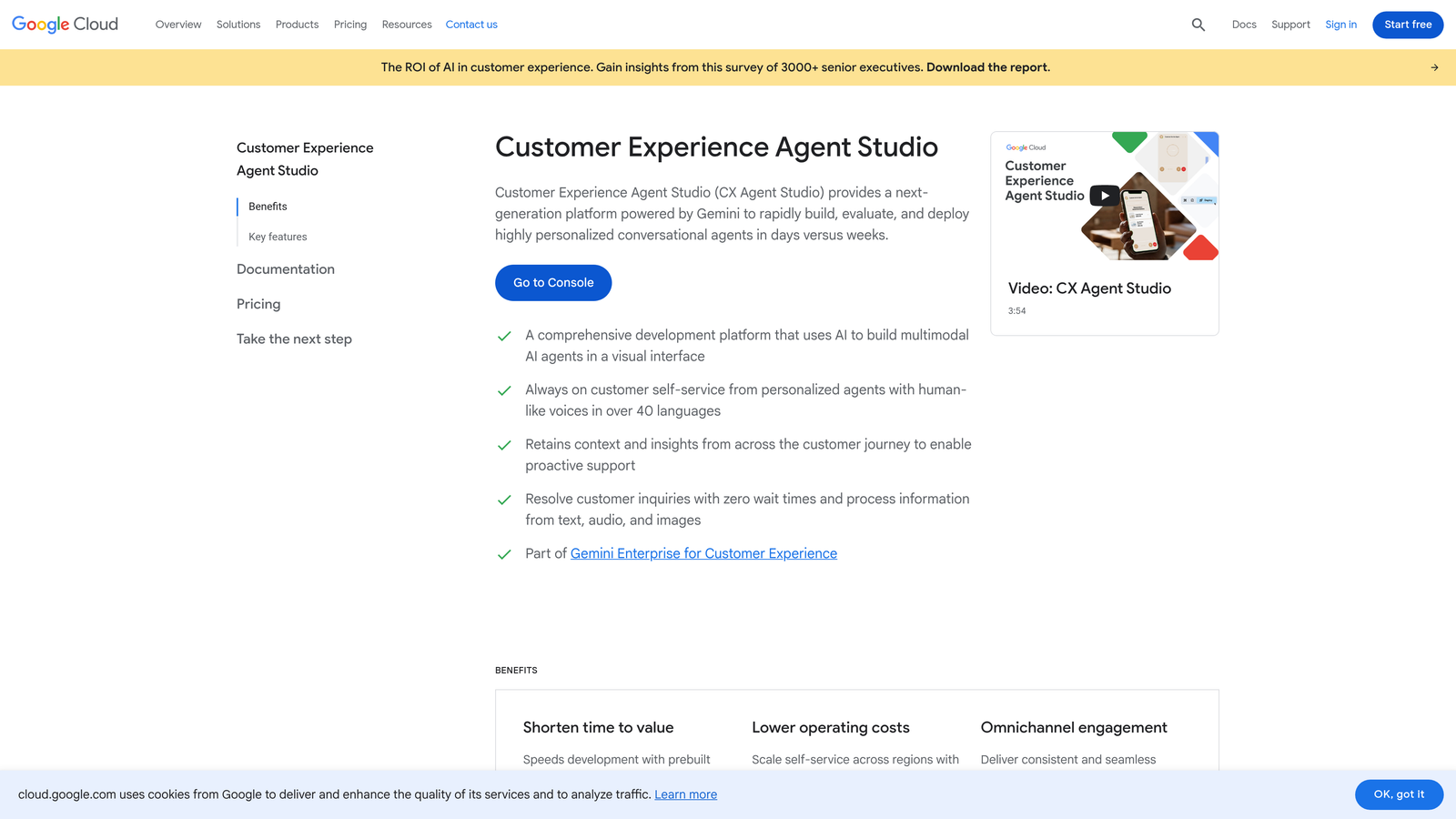Click Learn more in cookie notice
This screenshot has height=819, width=1456.
[685, 794]
